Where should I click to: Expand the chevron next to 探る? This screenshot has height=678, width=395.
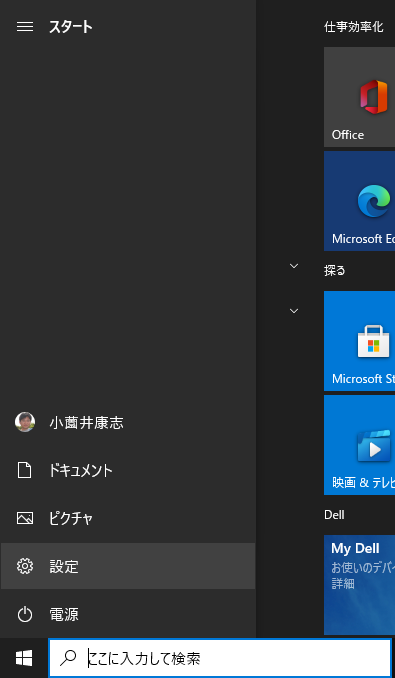coord(294,266)
